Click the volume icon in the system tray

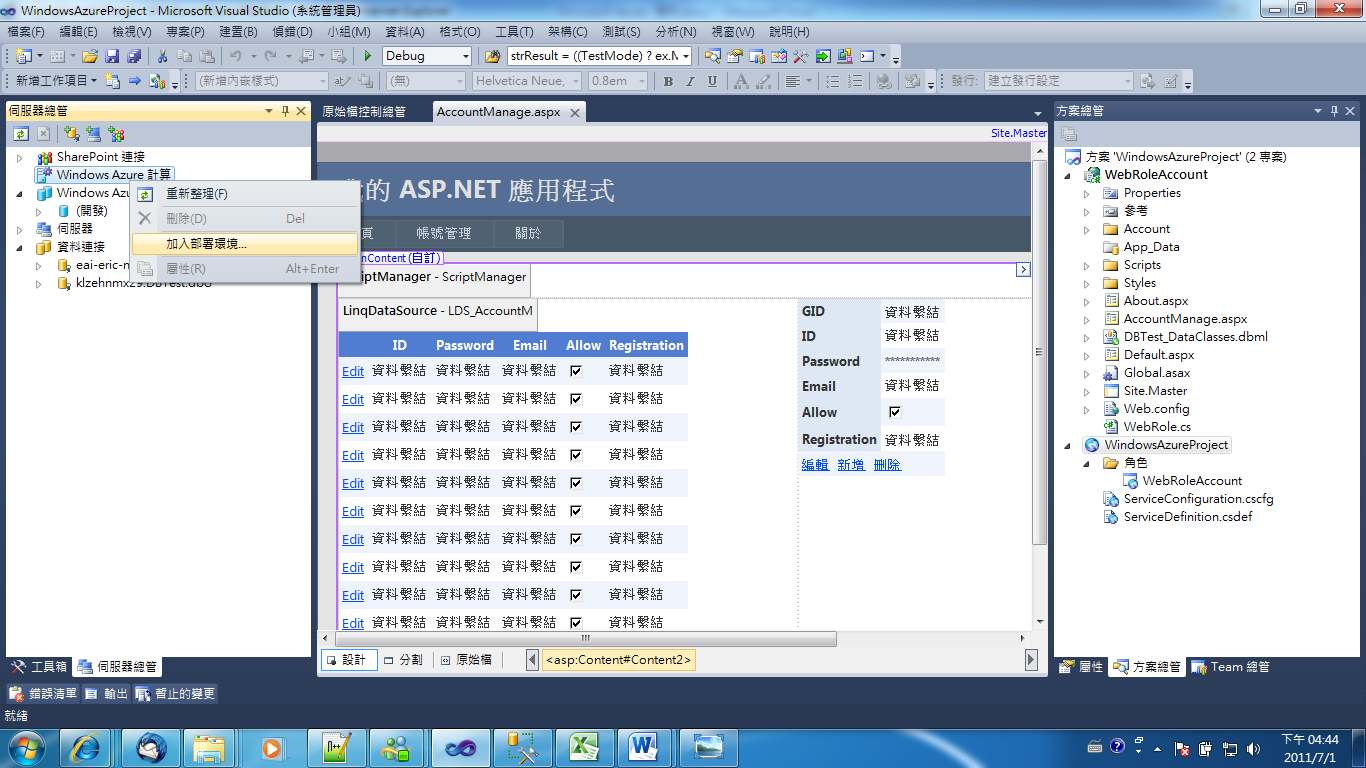(1251, 747)
